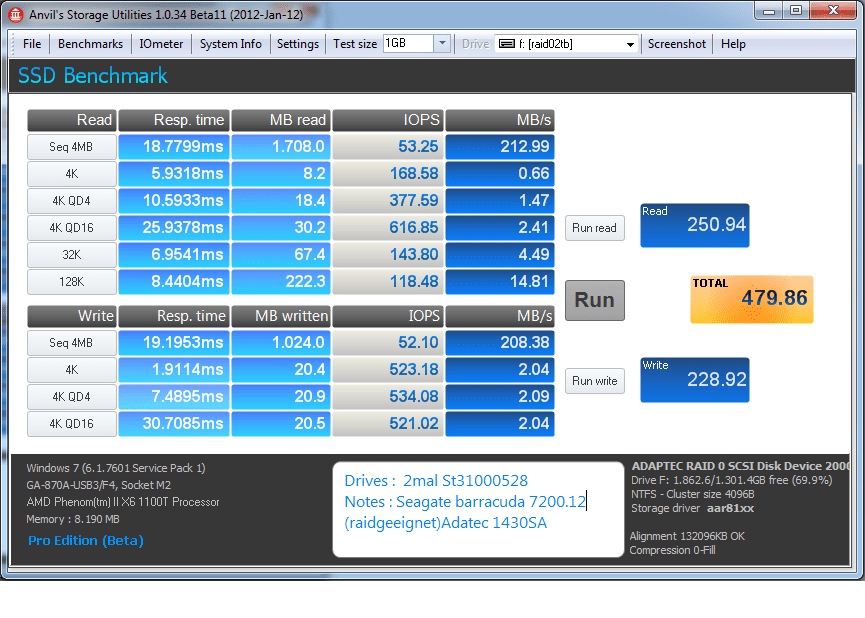Image resolution: width=865 pixels, height=618 pixels.
Task: Click the ADAPTEC RAID 0 SCSI device text
Action: pos(740,466)
